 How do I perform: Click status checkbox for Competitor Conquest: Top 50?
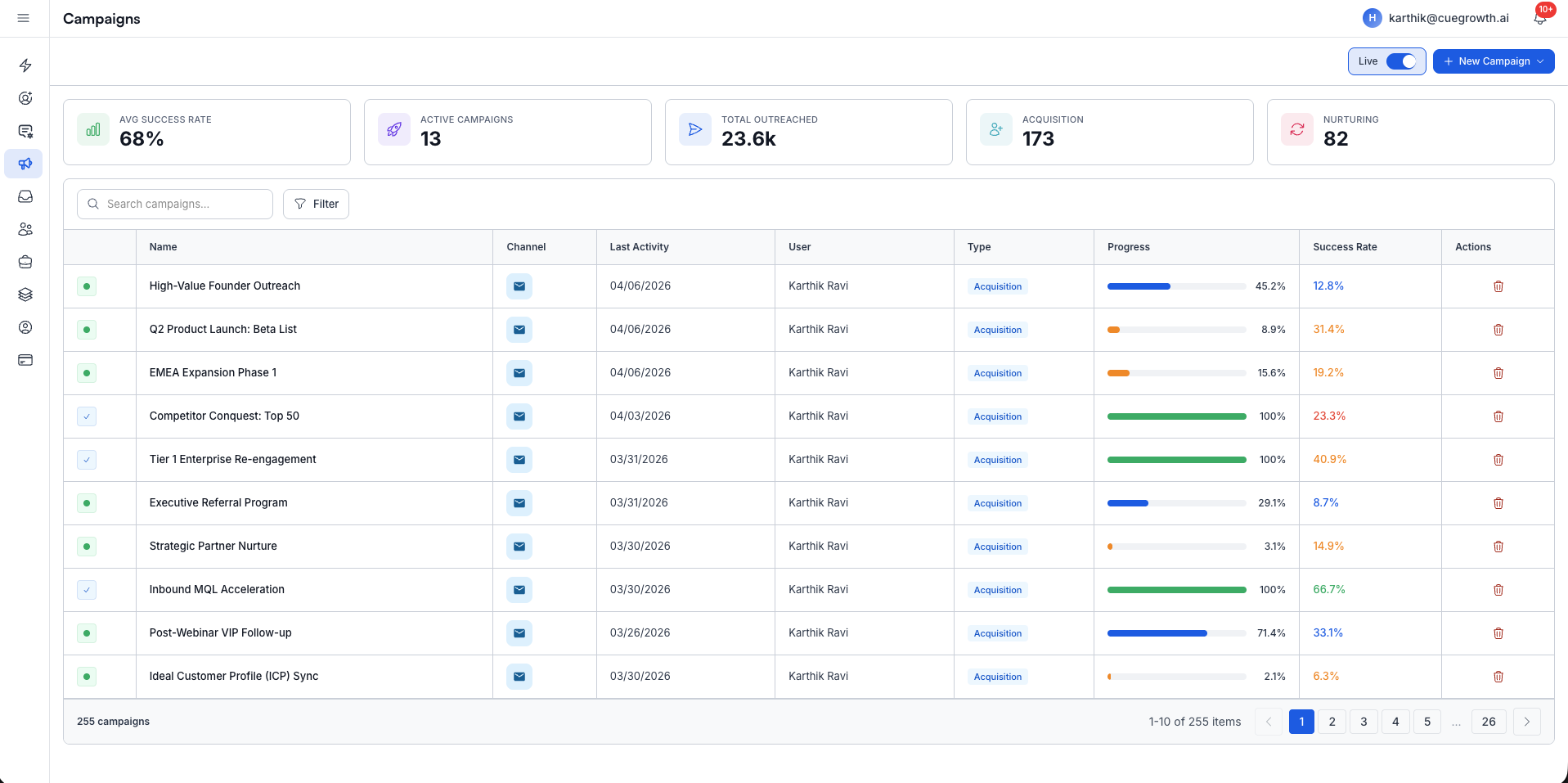(x=87, y=416)
